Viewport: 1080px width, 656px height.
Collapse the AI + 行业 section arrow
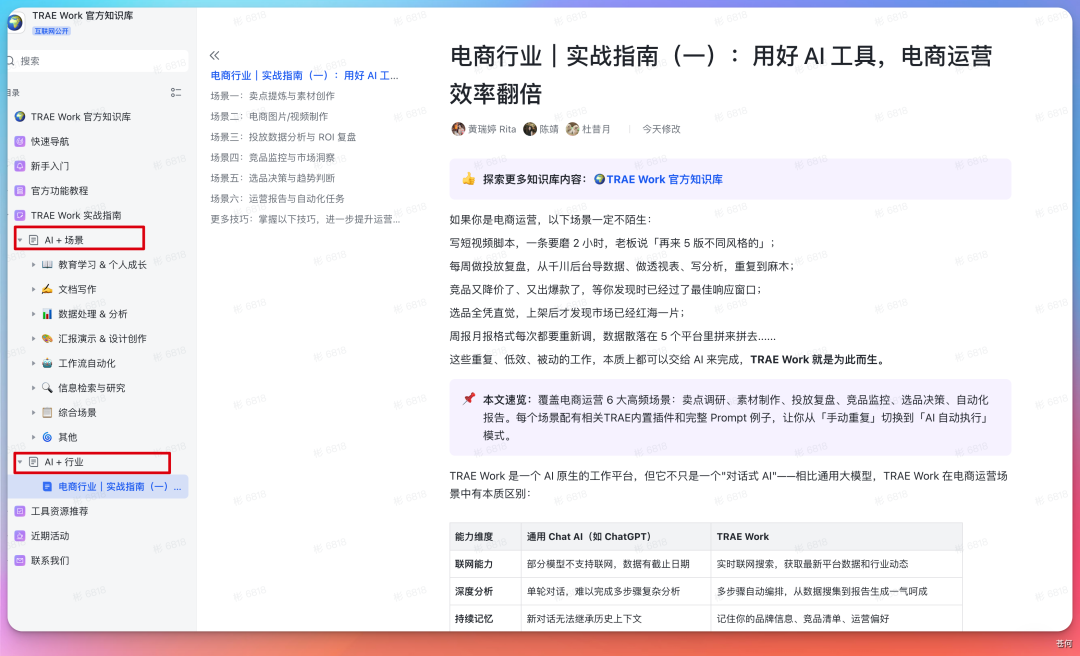(20, 462)
